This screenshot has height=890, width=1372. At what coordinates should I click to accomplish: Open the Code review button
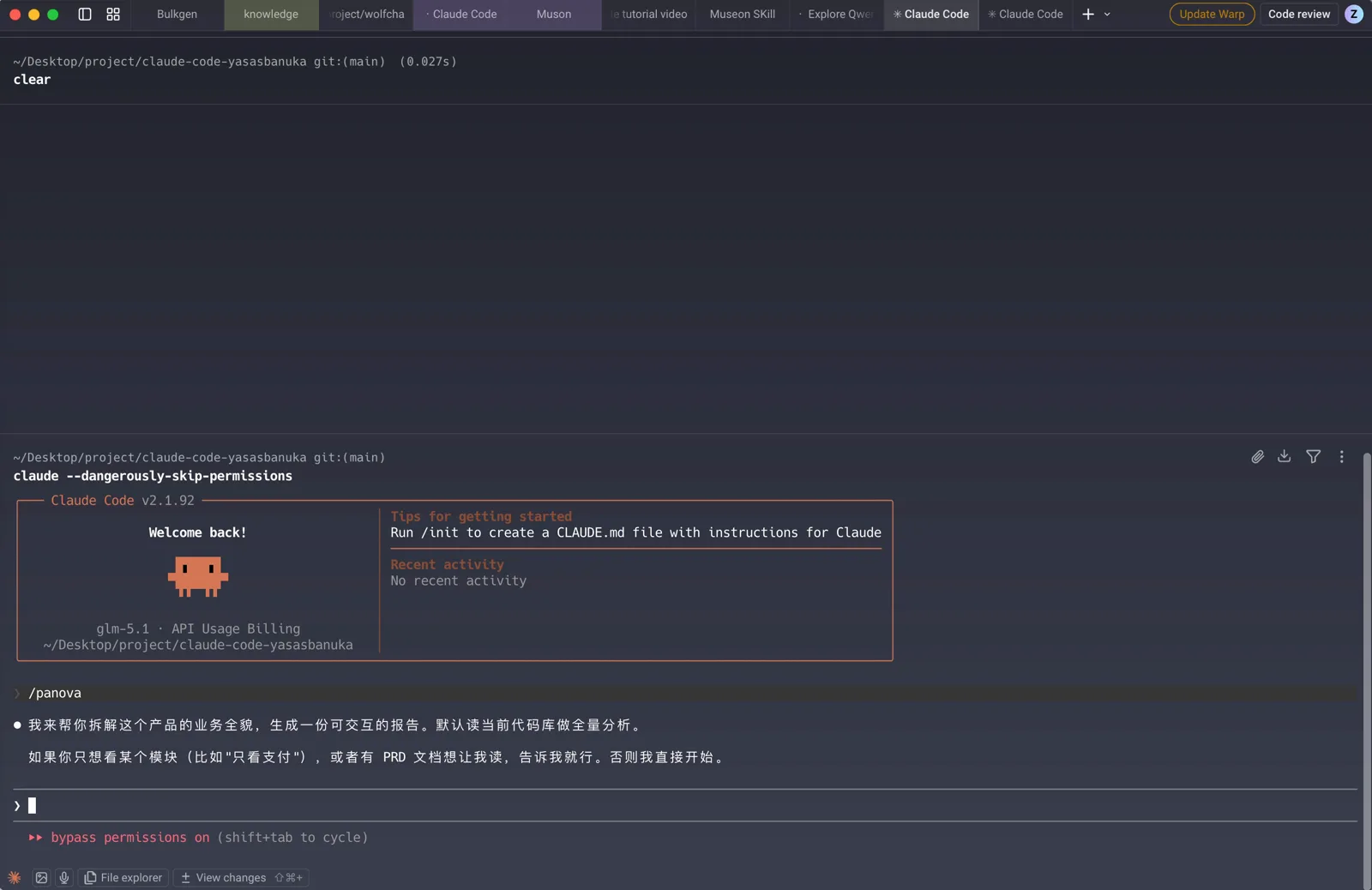pos(1299,14)
